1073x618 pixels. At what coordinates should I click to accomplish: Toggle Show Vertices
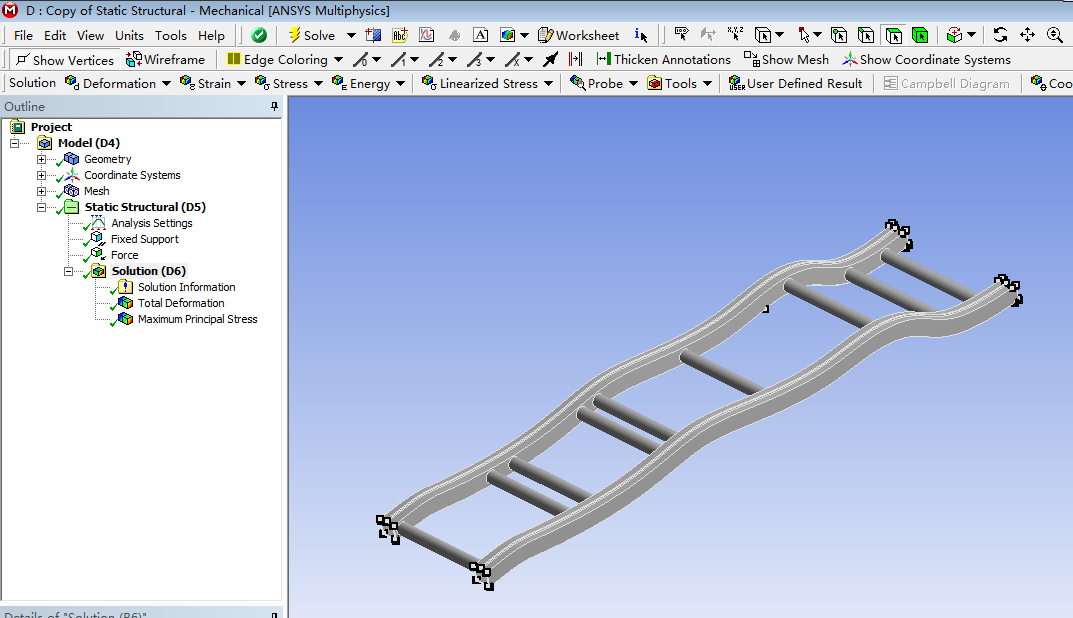tap(65, 60)
